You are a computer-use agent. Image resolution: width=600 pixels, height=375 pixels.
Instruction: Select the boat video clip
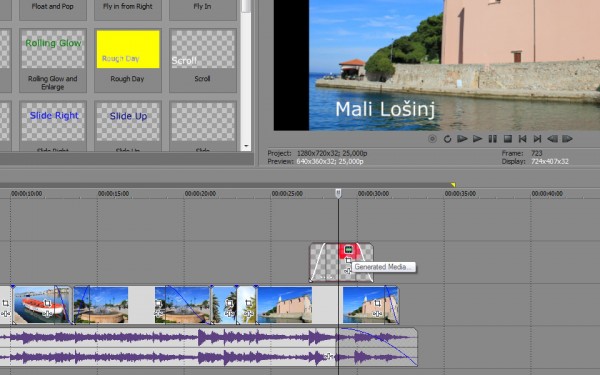click(42, 305)
